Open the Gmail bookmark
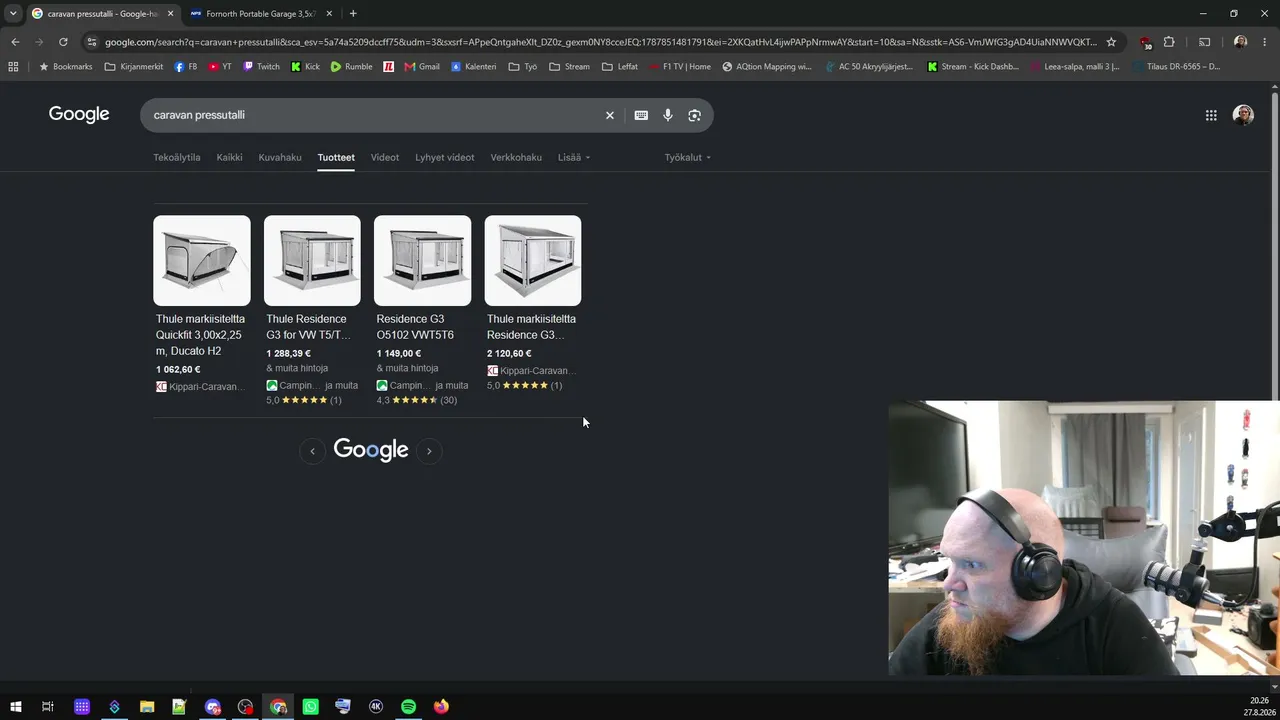Image resolution: width=1280 pixels, height=720 pixels. [422, 67]
